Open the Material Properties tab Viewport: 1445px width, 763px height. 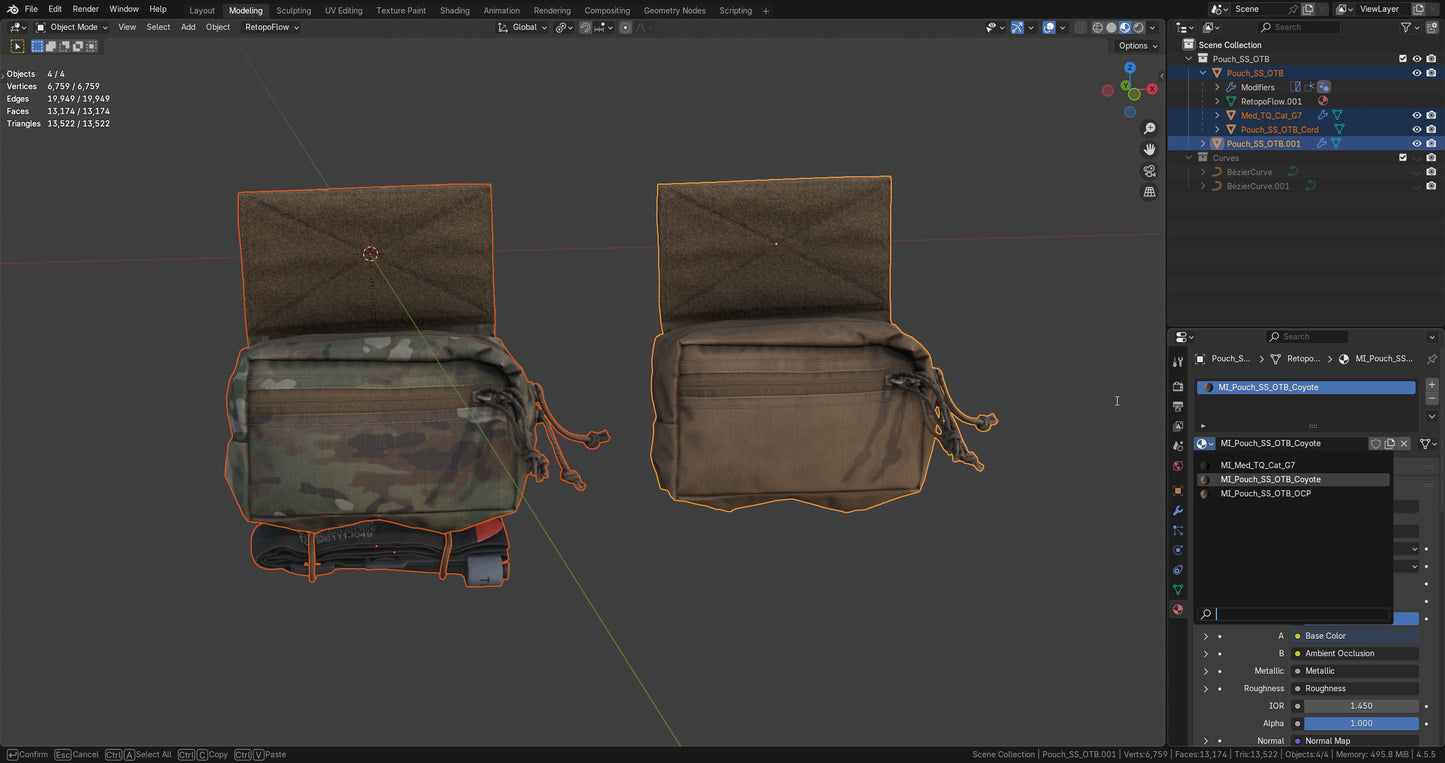(1178, 609)
